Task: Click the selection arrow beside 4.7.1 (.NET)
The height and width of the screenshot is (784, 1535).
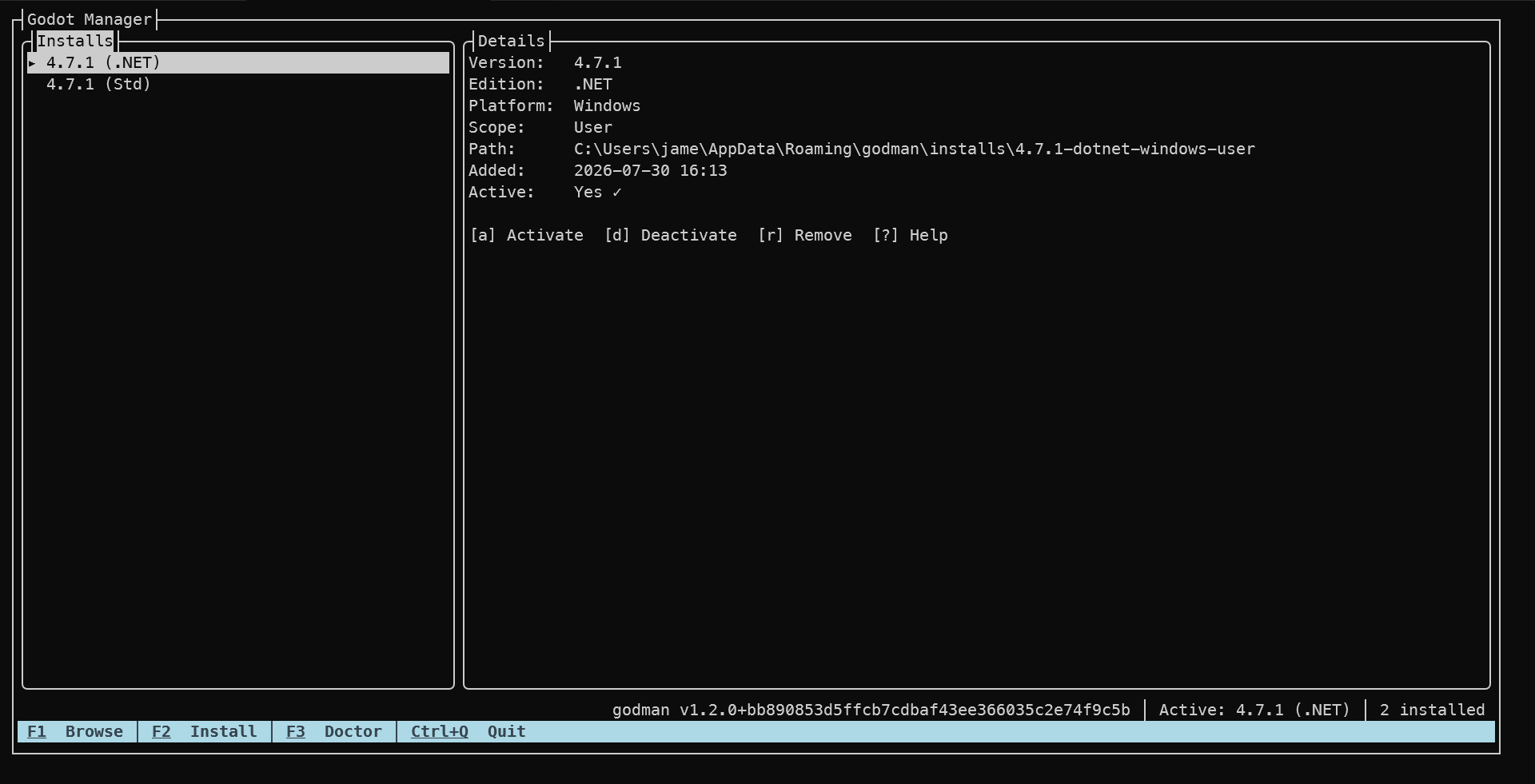Action: (32, 62)
